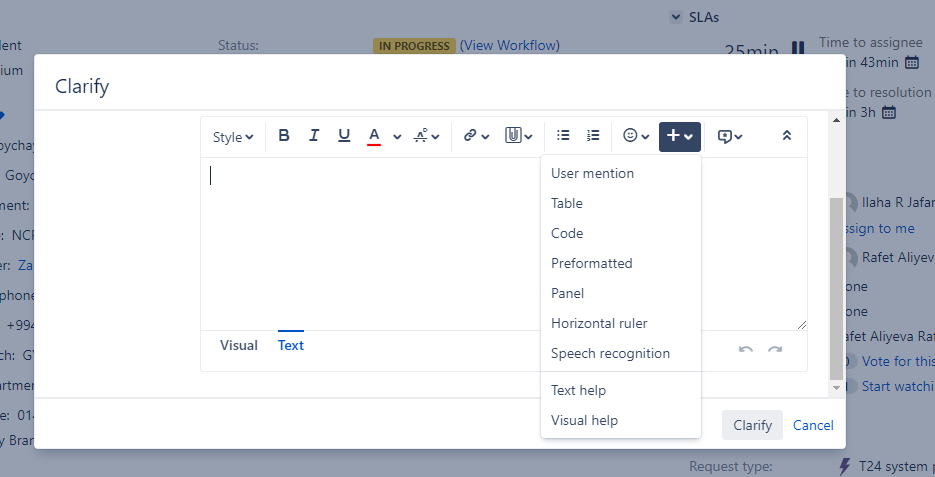Viewport: 935px width, 477px height.
Task: Click Start watching this issue link
Action: coord(898,386)
